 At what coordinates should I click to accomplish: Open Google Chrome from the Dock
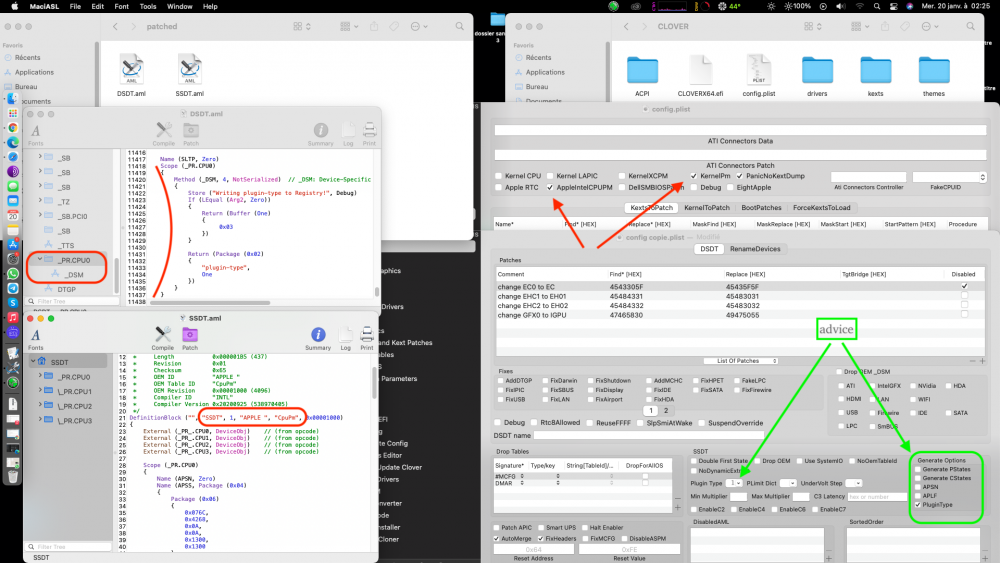click(13, 128)
